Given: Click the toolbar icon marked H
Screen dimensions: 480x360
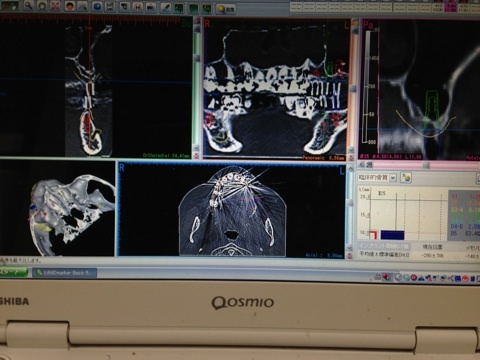Looking at the screenshot, I should [137, 7].
